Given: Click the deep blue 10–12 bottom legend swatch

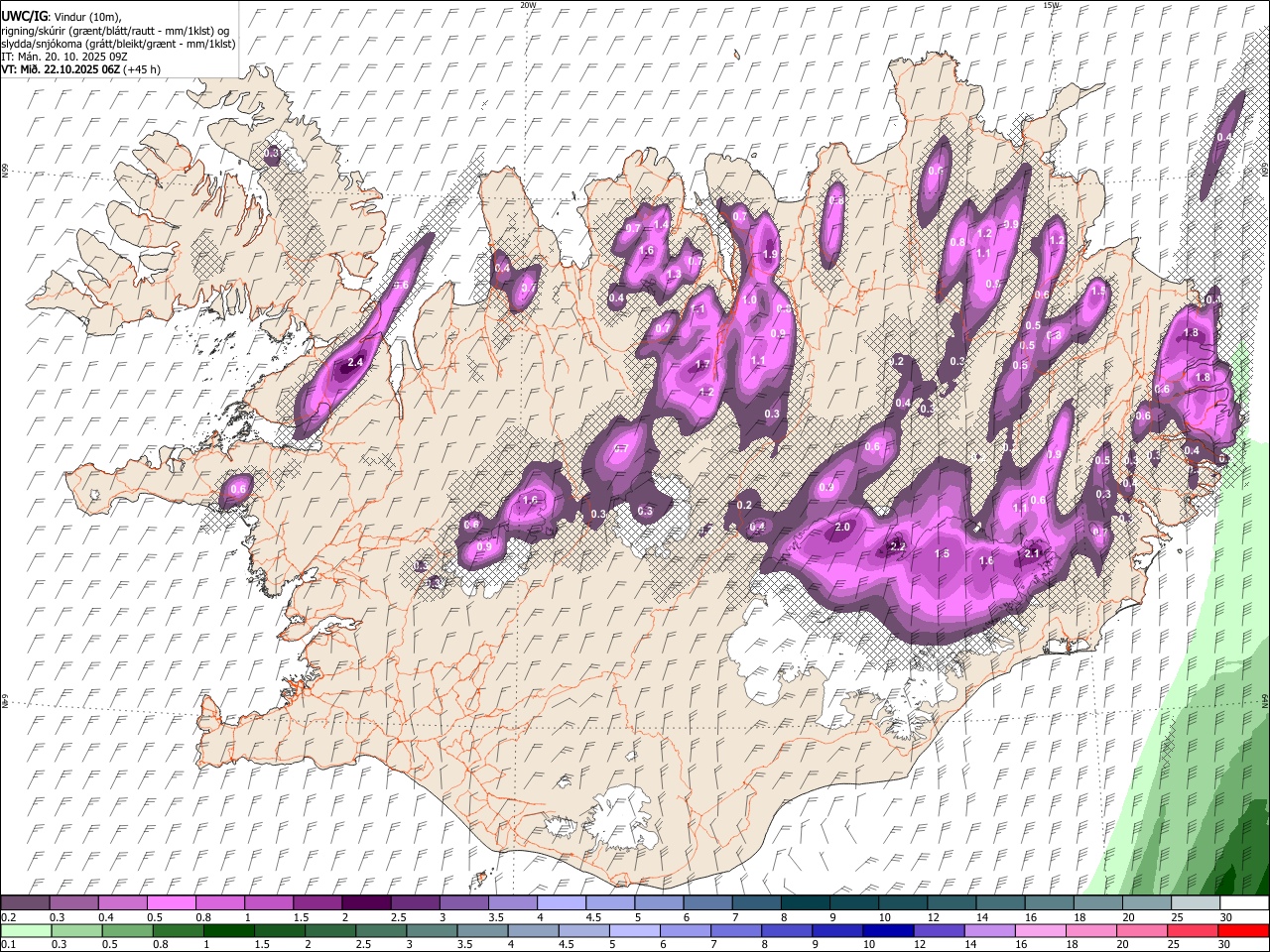Looking at the screenshot, I should pyautogui.click(x=888, y=930).
